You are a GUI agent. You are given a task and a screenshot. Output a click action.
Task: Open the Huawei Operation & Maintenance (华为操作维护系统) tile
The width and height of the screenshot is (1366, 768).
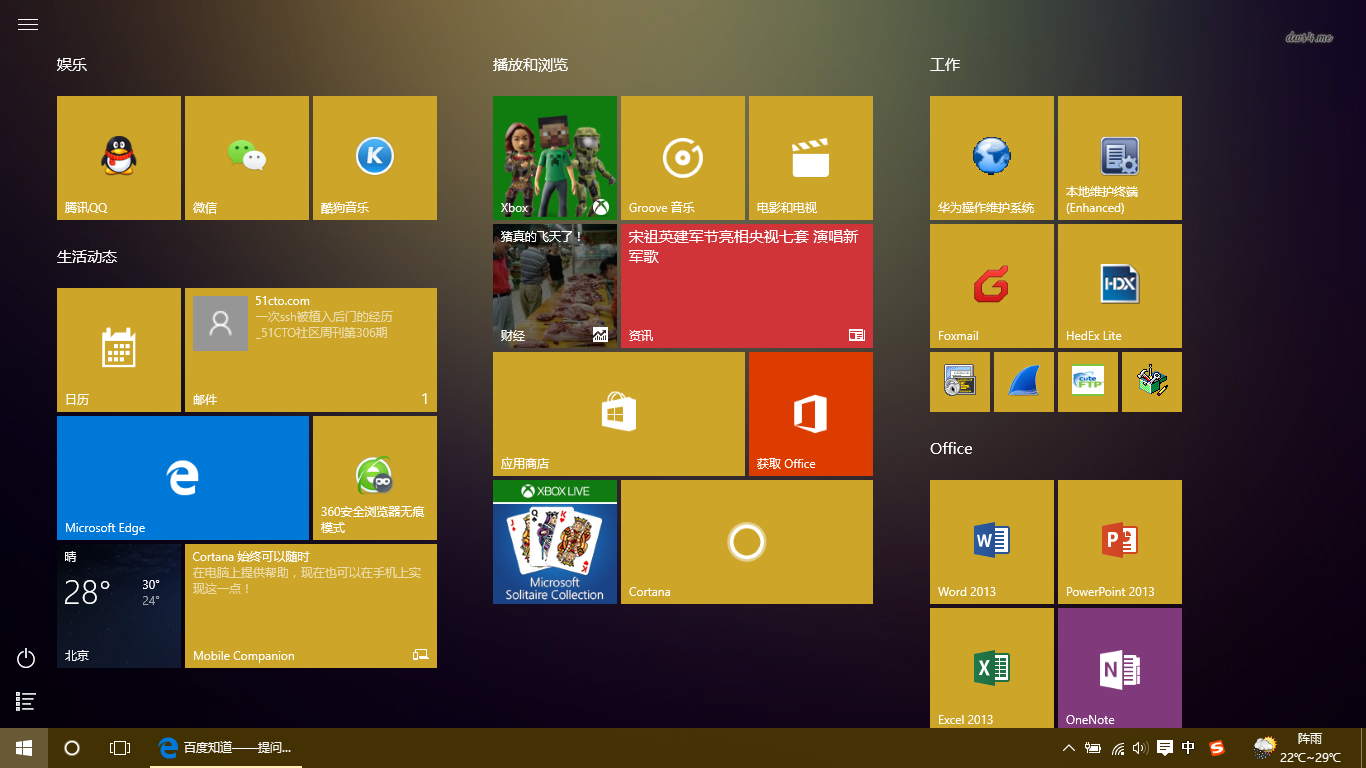[992, 158]
